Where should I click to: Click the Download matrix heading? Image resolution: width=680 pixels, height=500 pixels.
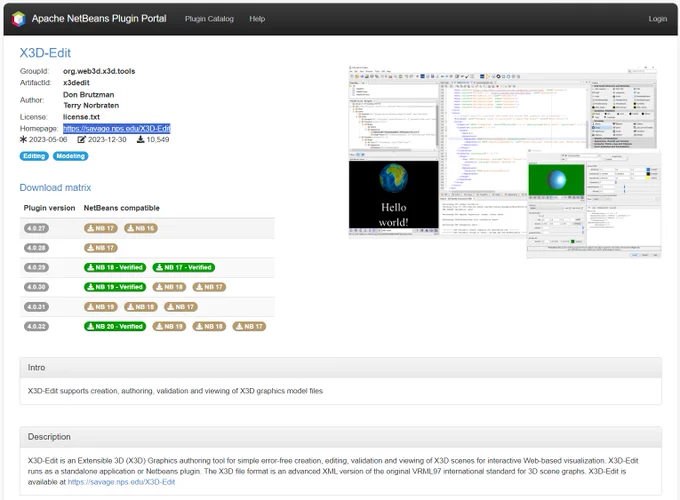pyautogui.click(x=55, y=187)
